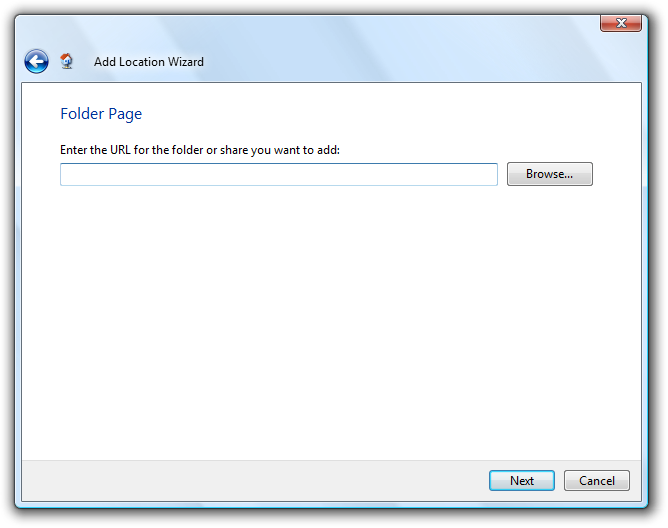
Task: Go back using the blue arrow button
Action: pos(36,61)
